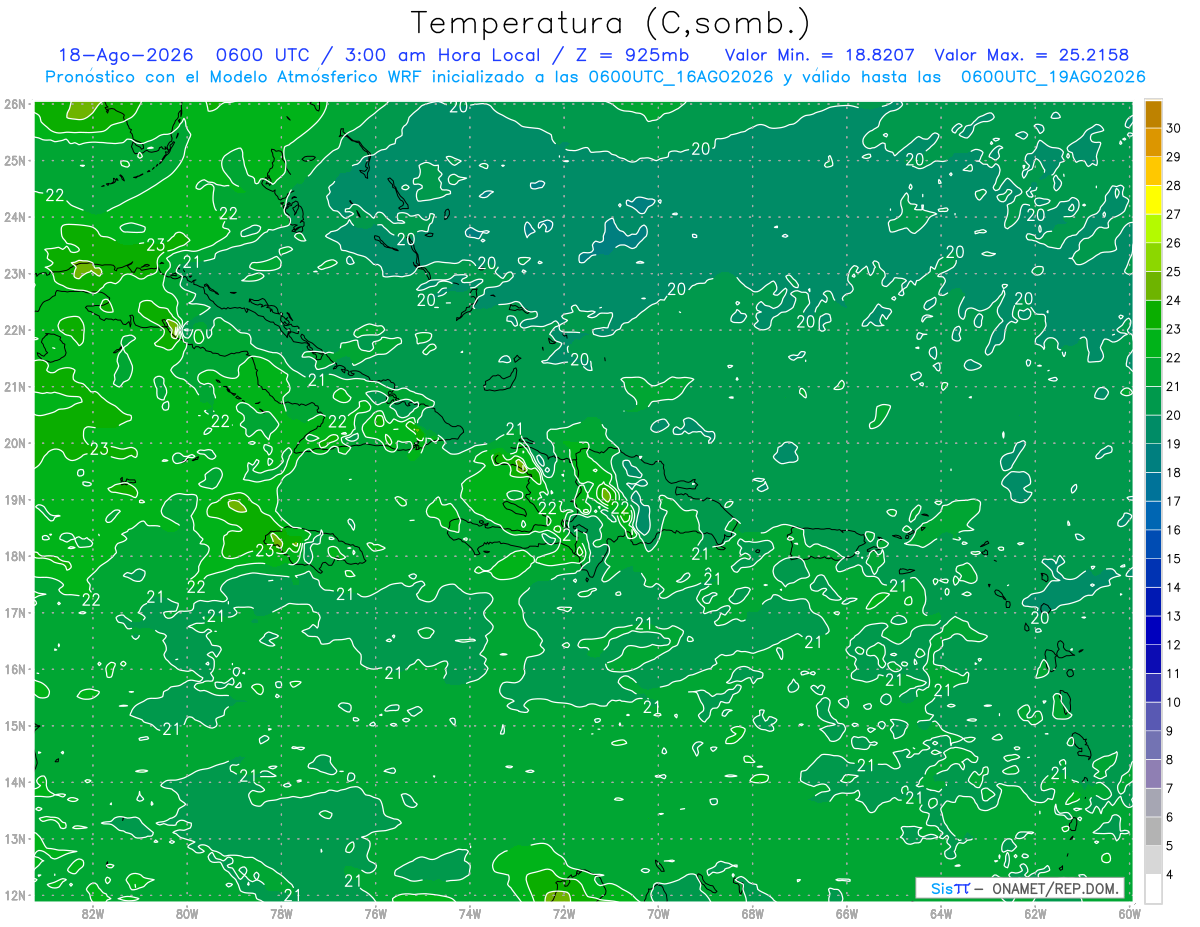Click the color scale label '12'
This screenshot has height=927, width=1200.
click(1173, 645)
